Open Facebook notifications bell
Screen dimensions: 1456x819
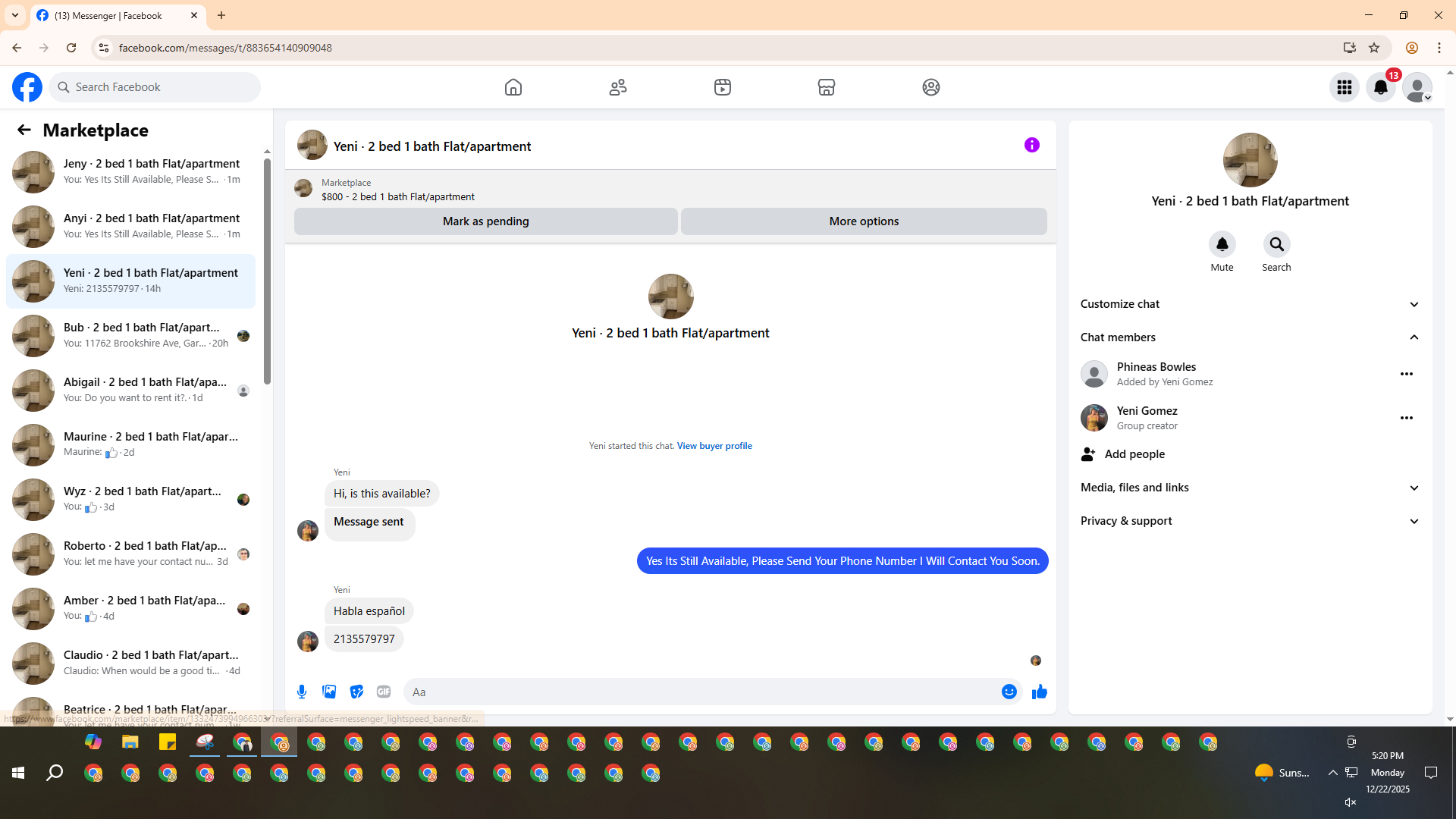tap(1380, 87)
